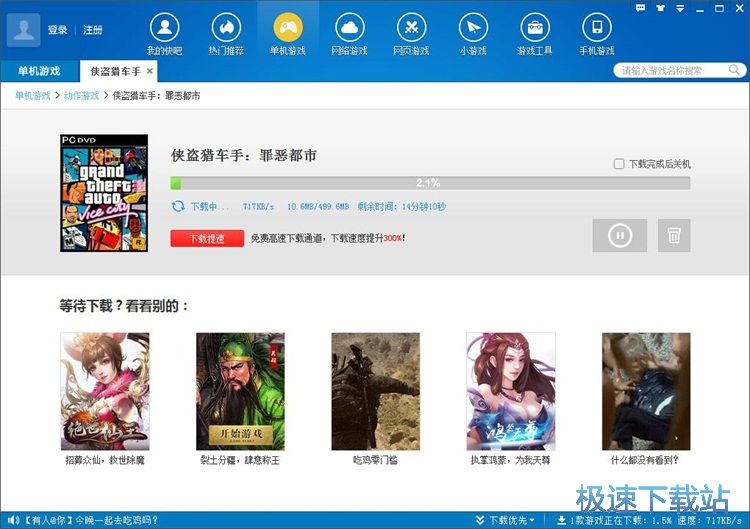Viewport: 750px width, 529px height.
Task: Open 什么都没有看到 thumbnail
Action: 646,391
